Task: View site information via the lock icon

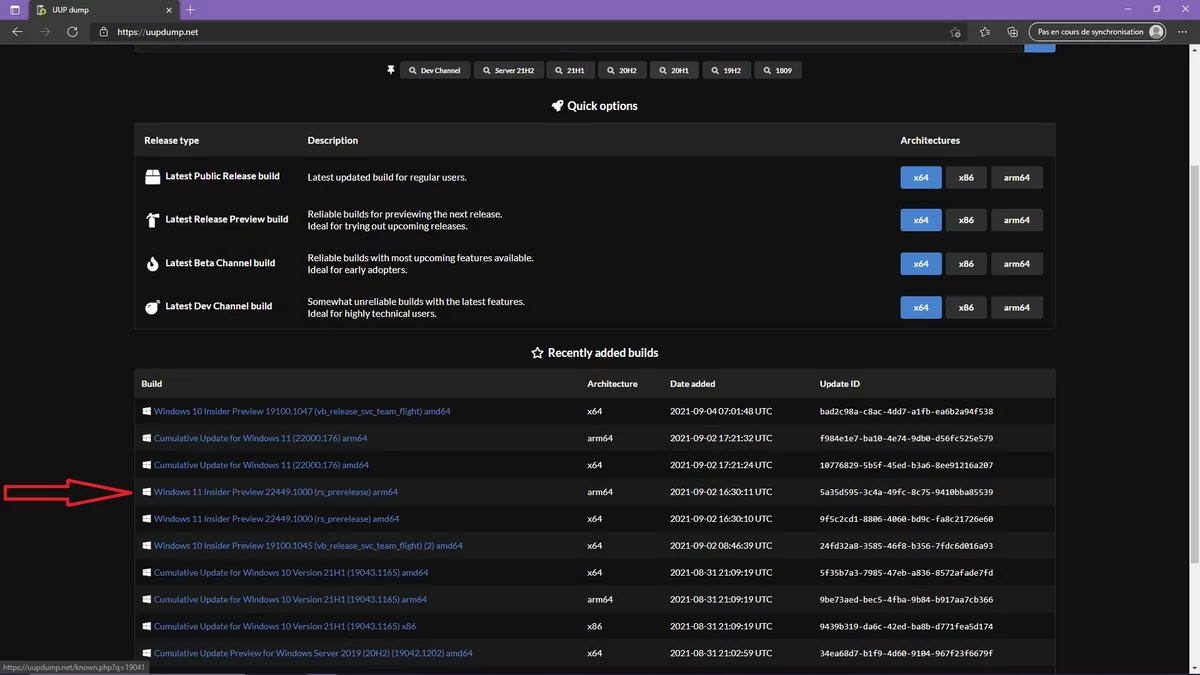Action: [103, 32]
